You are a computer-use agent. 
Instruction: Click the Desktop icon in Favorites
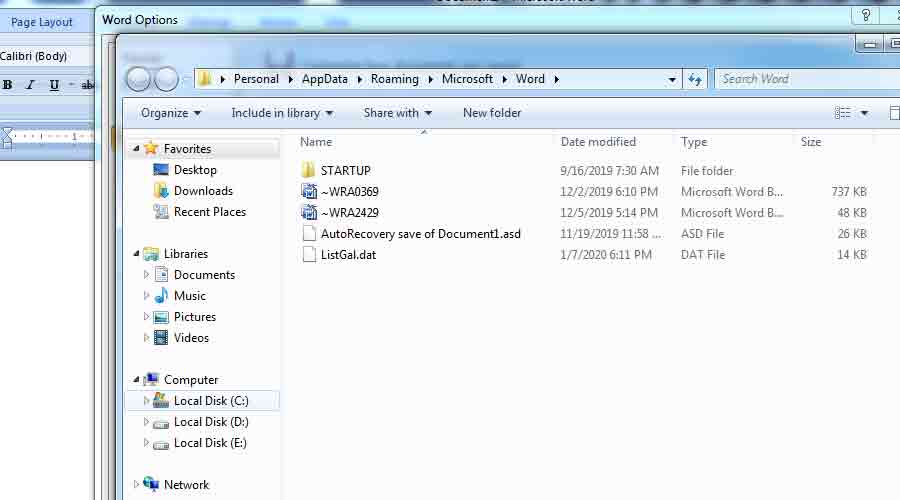tap(161, 169)
